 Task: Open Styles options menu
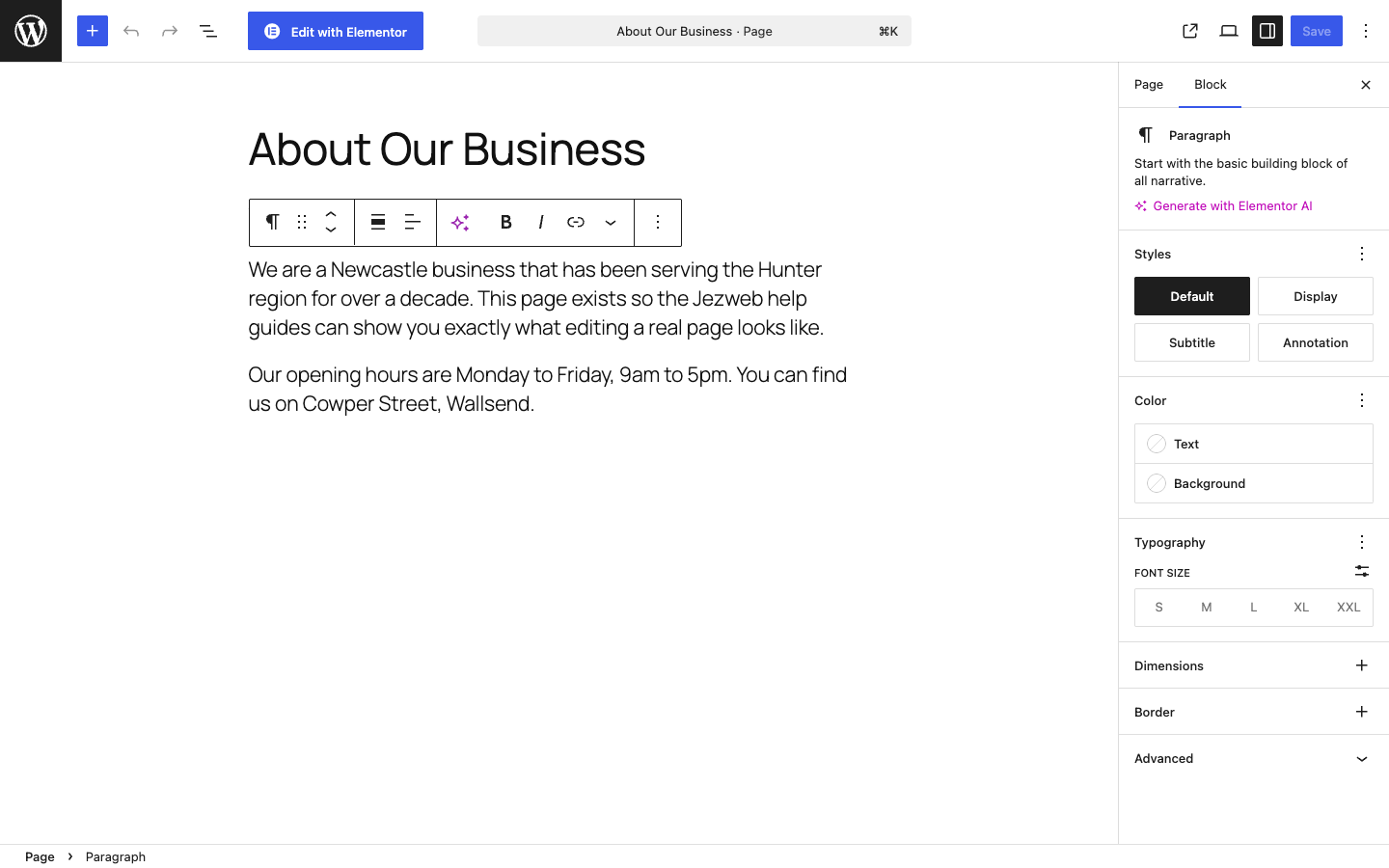pos(1362,254)
